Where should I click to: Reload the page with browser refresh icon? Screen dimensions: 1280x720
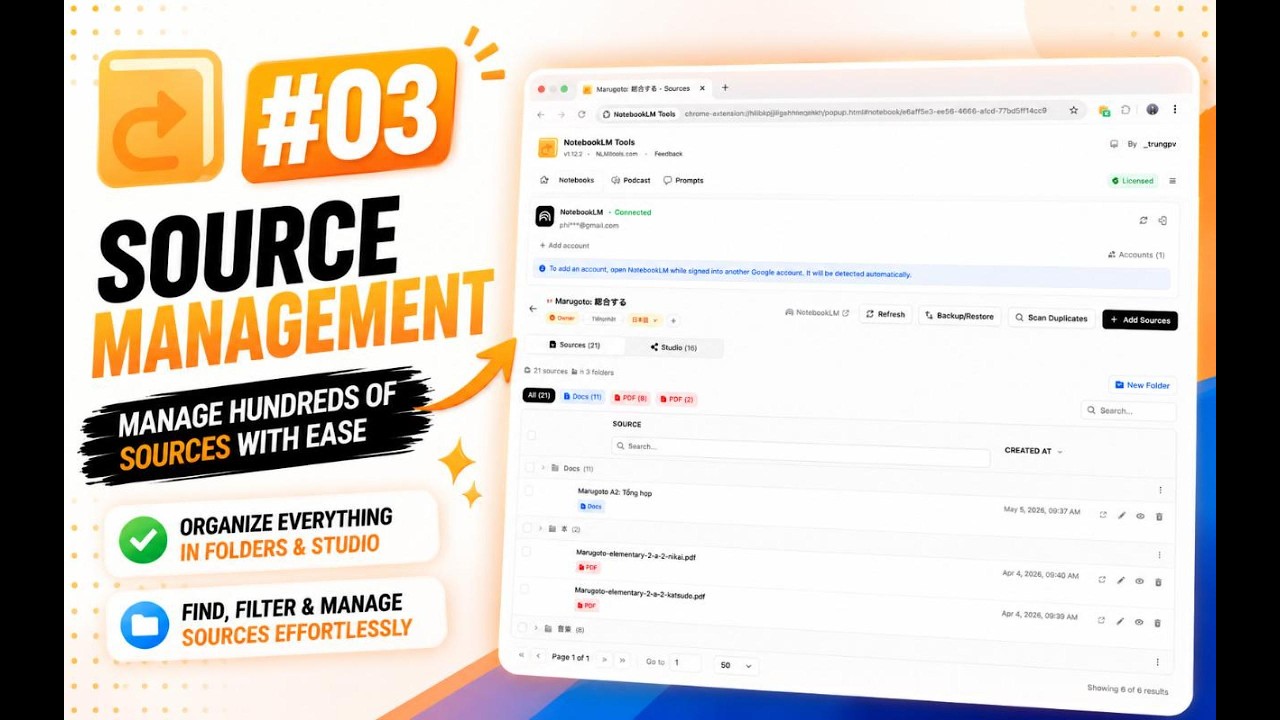point(581,114)
